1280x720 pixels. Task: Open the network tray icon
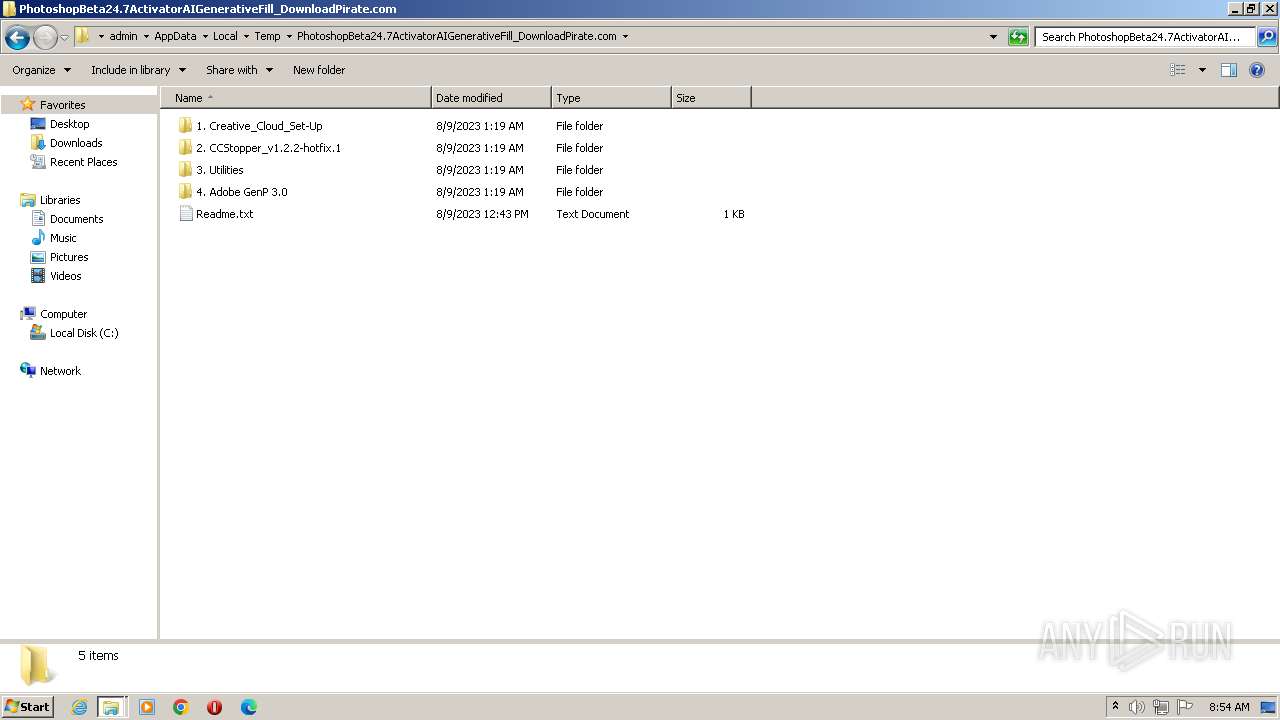click(x=1161, y=707)
